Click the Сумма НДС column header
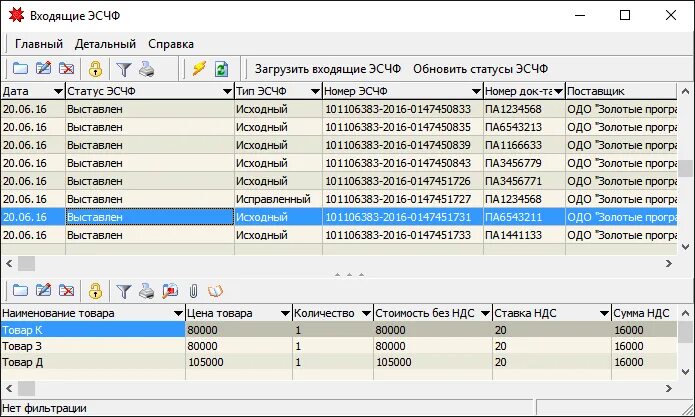 [644, 313]
